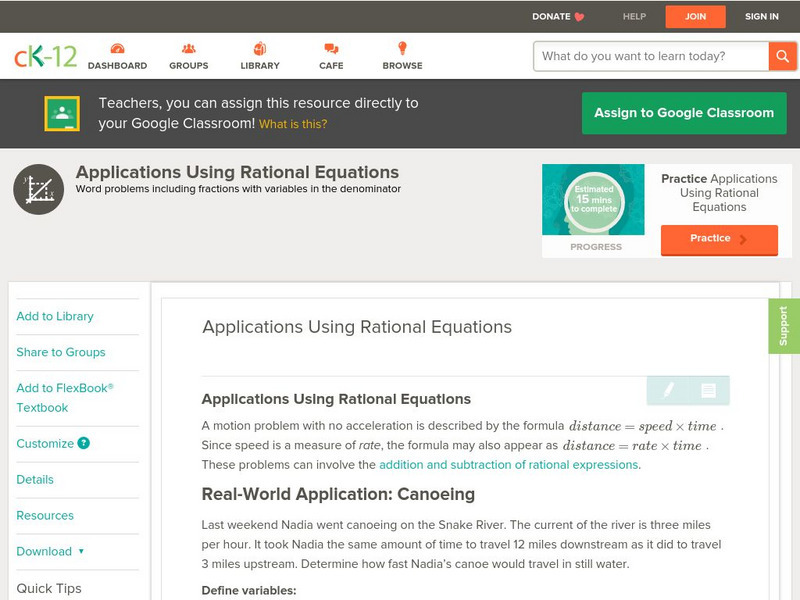This screenshot has width=800, height=600.
Task: Click the SIGN IN menu item
Action: pyautogui.click(x=761, y=16)
